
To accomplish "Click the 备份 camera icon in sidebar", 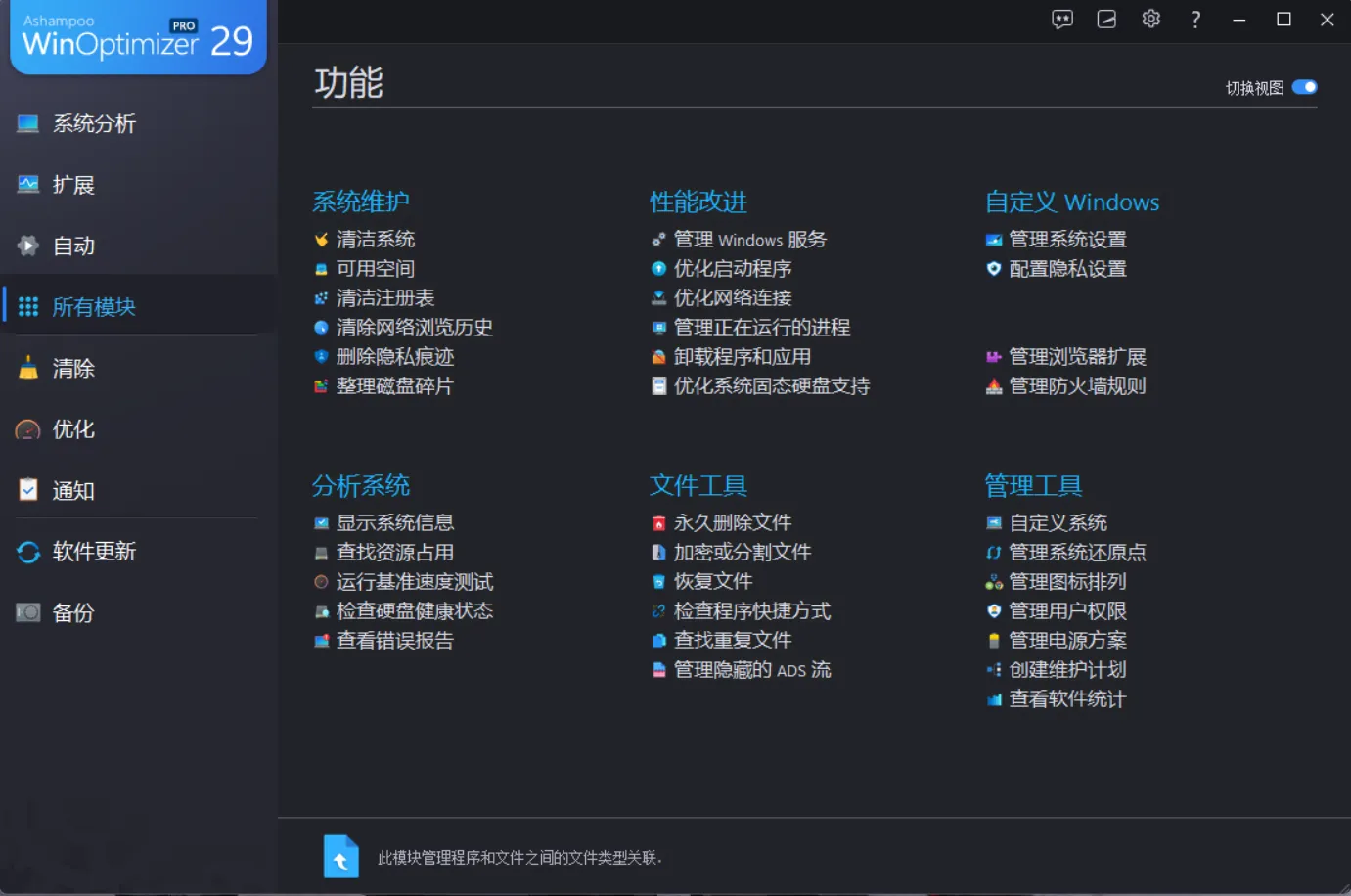I will (x=28, y=613).
